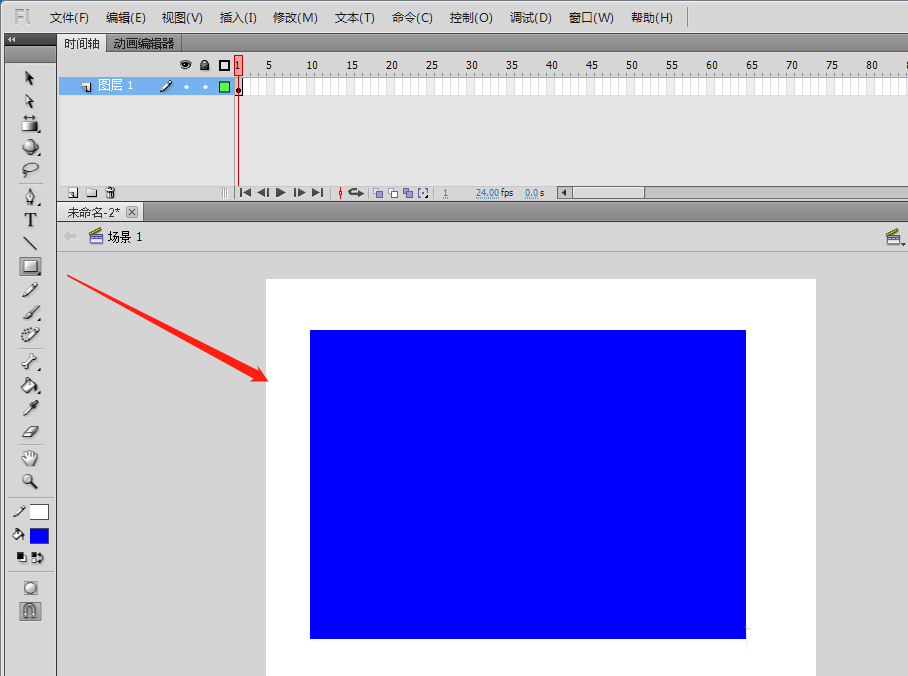Screen dimensions: 908x676
Task: Toggle lock all layers icon
Action: click(x=204, y=65)
